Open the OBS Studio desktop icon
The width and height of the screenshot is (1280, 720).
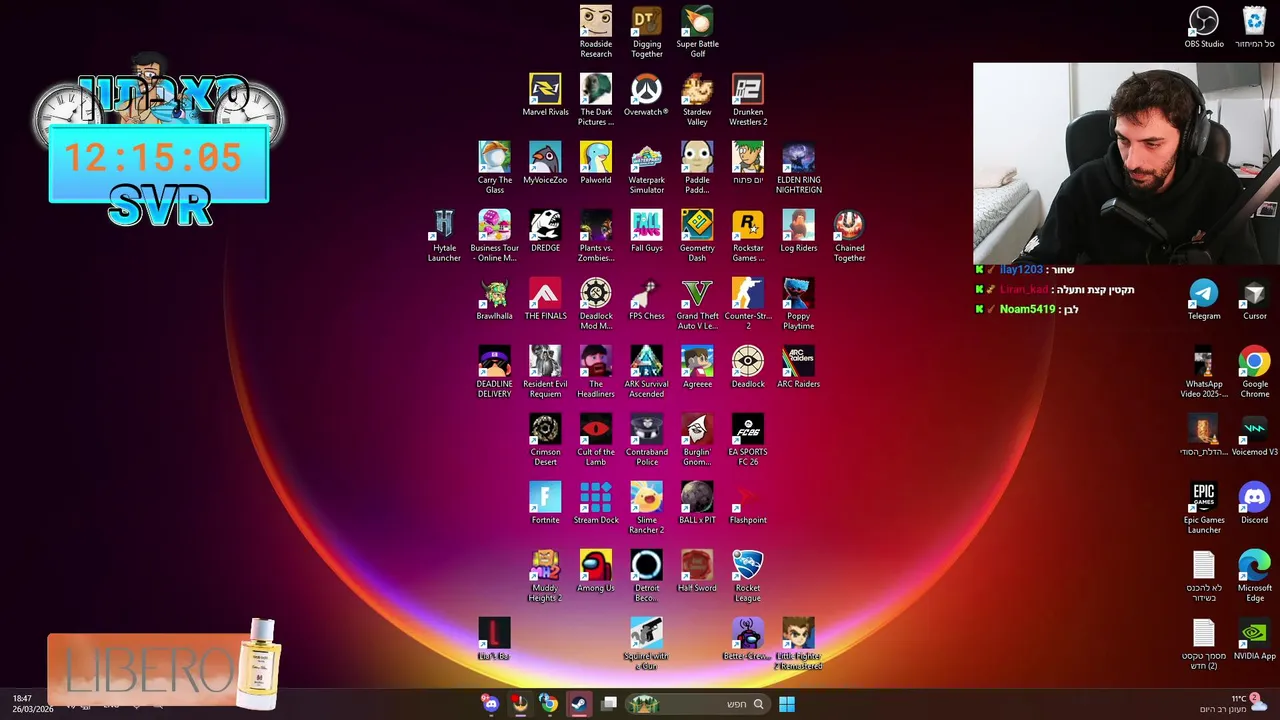tap(1204, 27)
